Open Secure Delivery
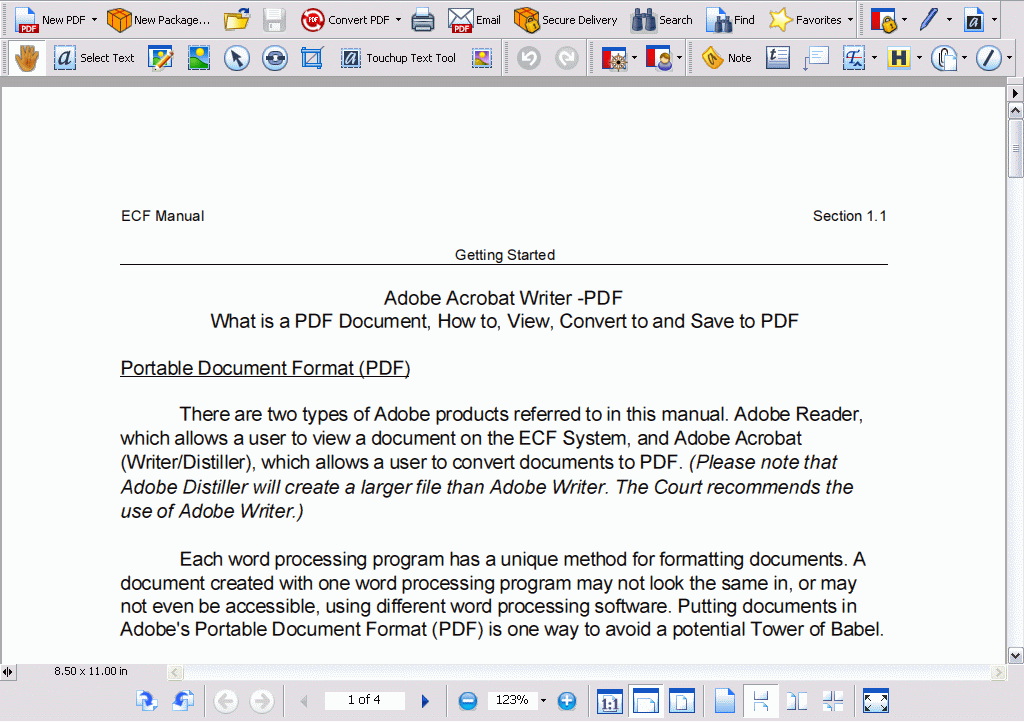Viewport: 1024px width, 722px height. 566,20
